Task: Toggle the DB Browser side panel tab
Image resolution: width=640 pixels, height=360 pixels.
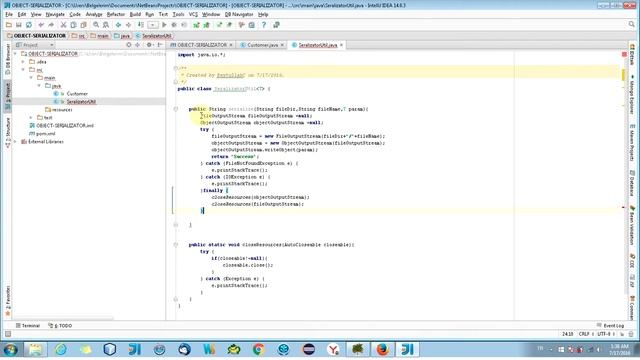Action: pos(8,60)
